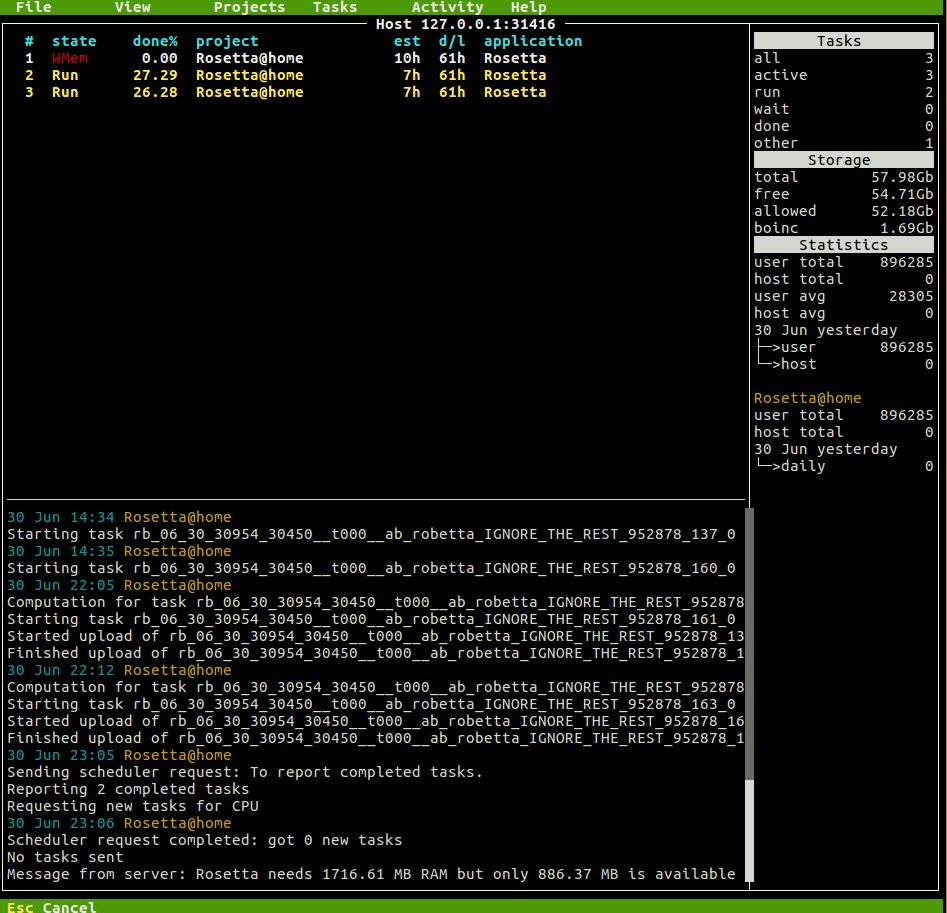Image resolution: width=947 pixels, height=913 pixels.
Task: Click the >host tree entry
Action: [x=846, y=364]
